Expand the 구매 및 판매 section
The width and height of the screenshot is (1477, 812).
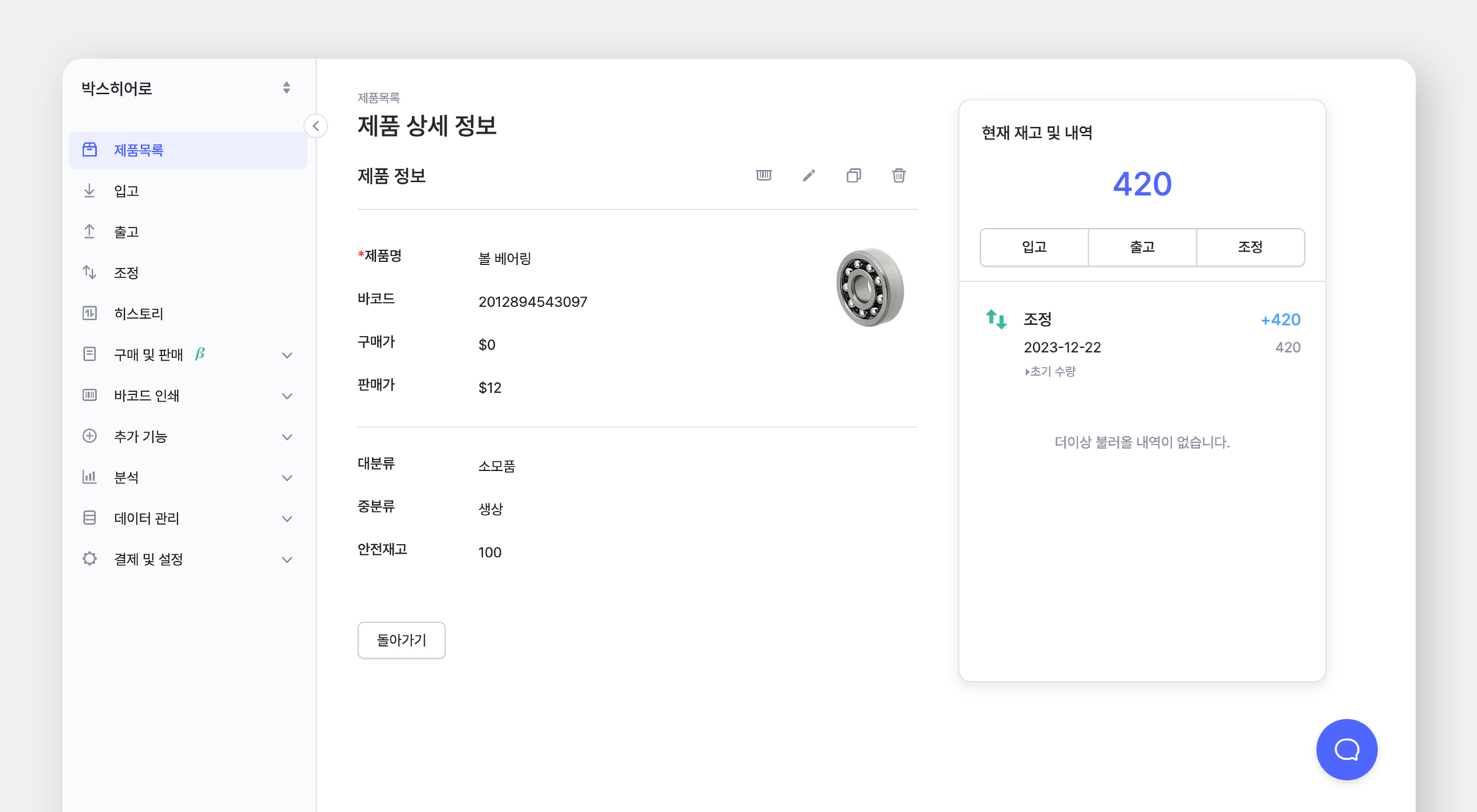click(x=287, y=355)
